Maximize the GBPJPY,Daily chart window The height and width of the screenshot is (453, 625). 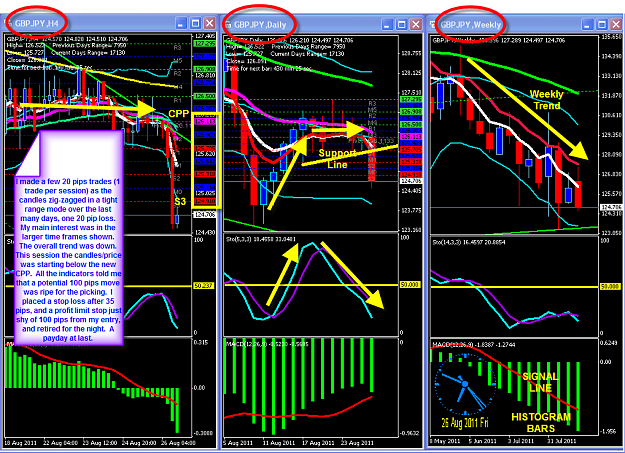pyautogui.click(x=401, y=25)
